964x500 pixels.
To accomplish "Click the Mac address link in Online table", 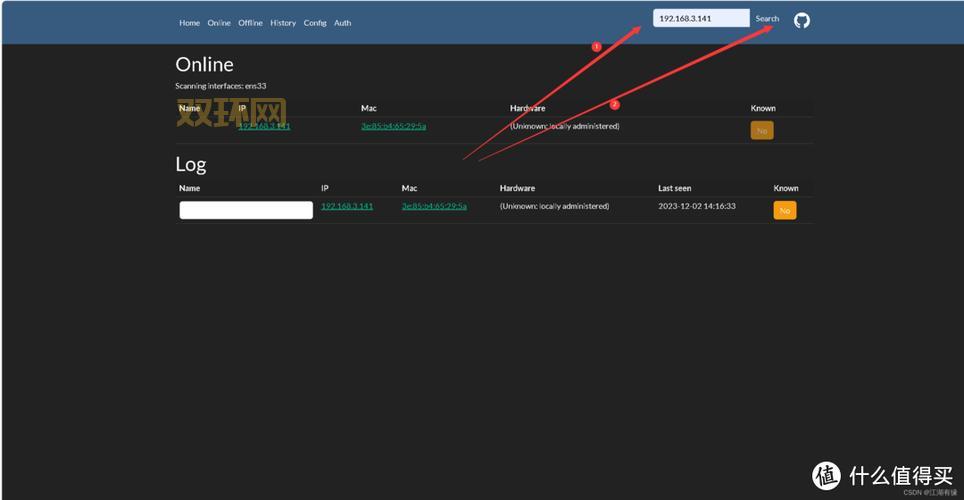I will [x=393, y=126].
